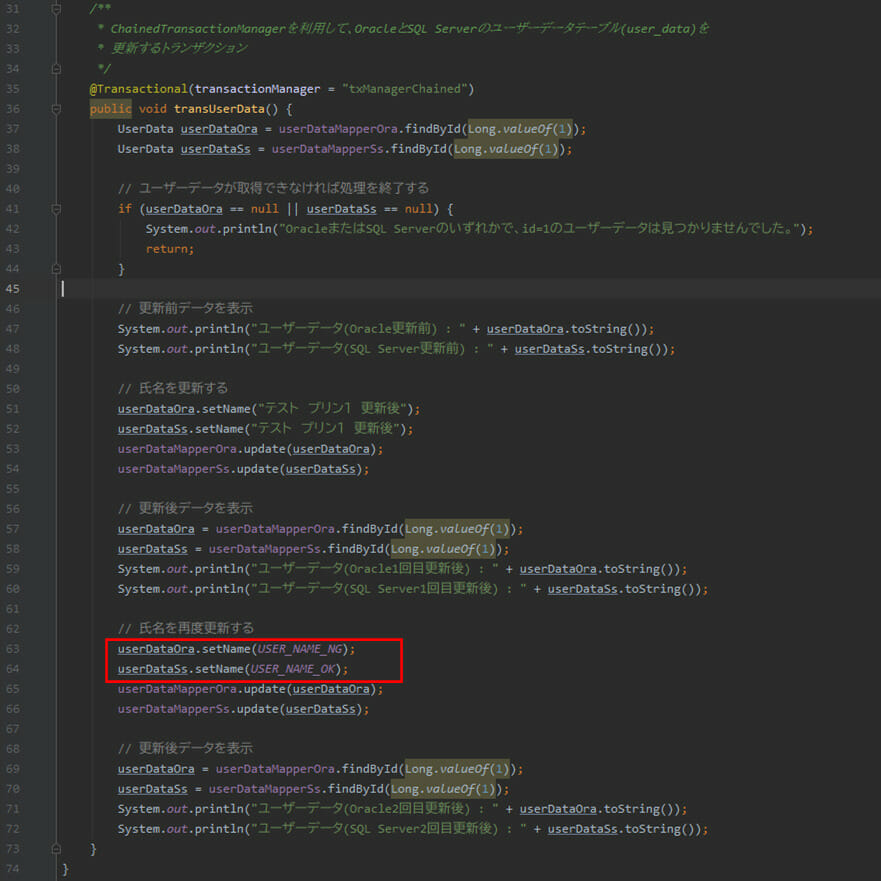Click the return statement on line 43
881x881 pixels.
tap(169, 249)
